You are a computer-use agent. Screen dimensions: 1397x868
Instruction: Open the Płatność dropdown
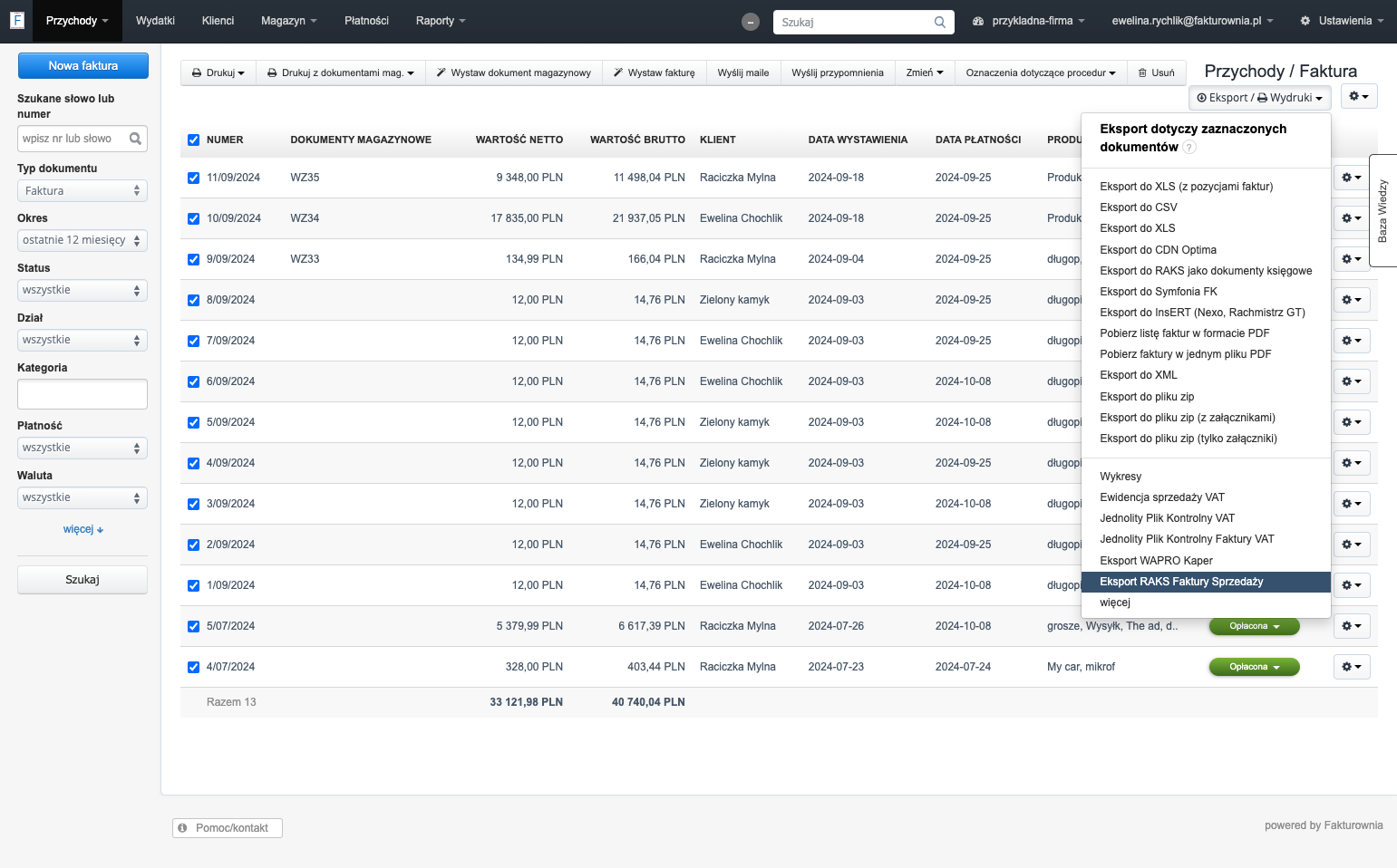pyautogui.click(x=82, y=448)
